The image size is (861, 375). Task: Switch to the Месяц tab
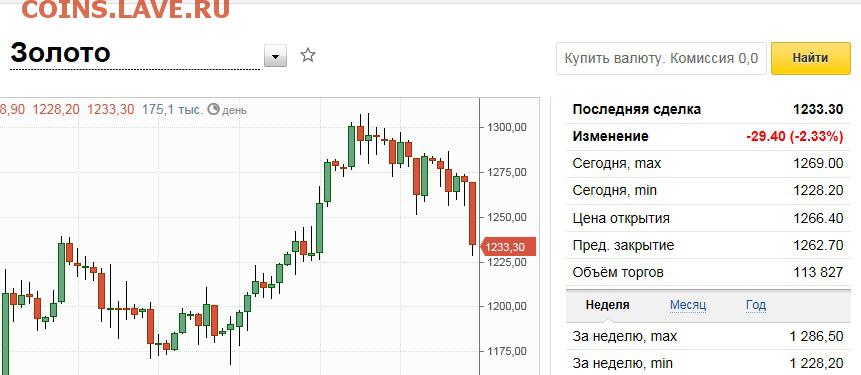click(x=687, y=305)
